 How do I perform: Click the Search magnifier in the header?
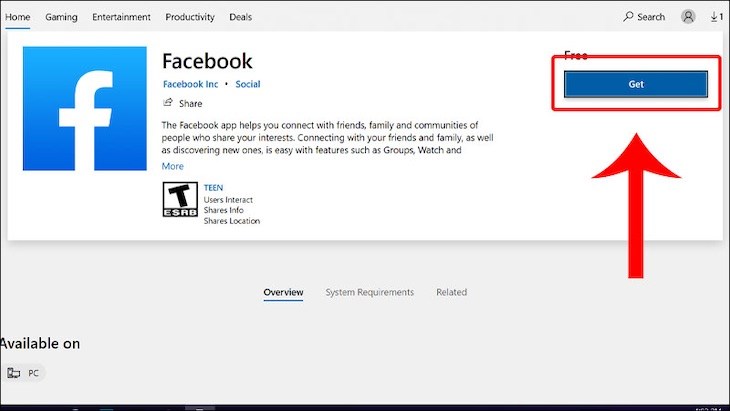(x=629, y=17)
